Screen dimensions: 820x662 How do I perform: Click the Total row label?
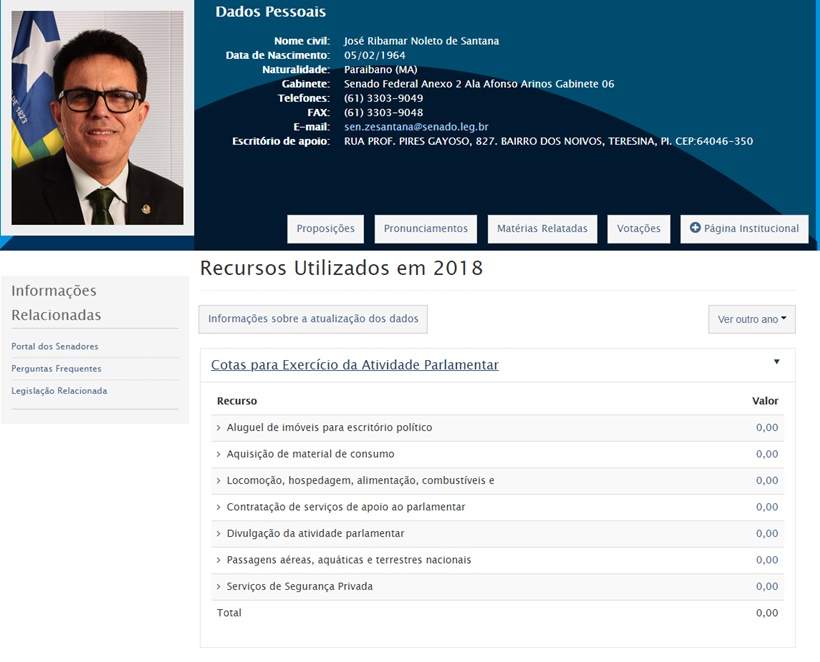click(229, 613)
